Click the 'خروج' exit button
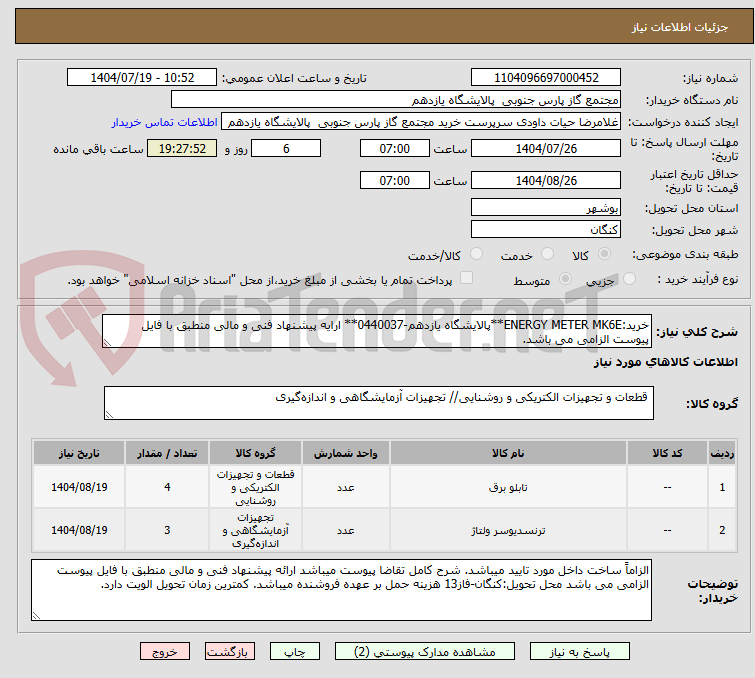 [165, 652]
